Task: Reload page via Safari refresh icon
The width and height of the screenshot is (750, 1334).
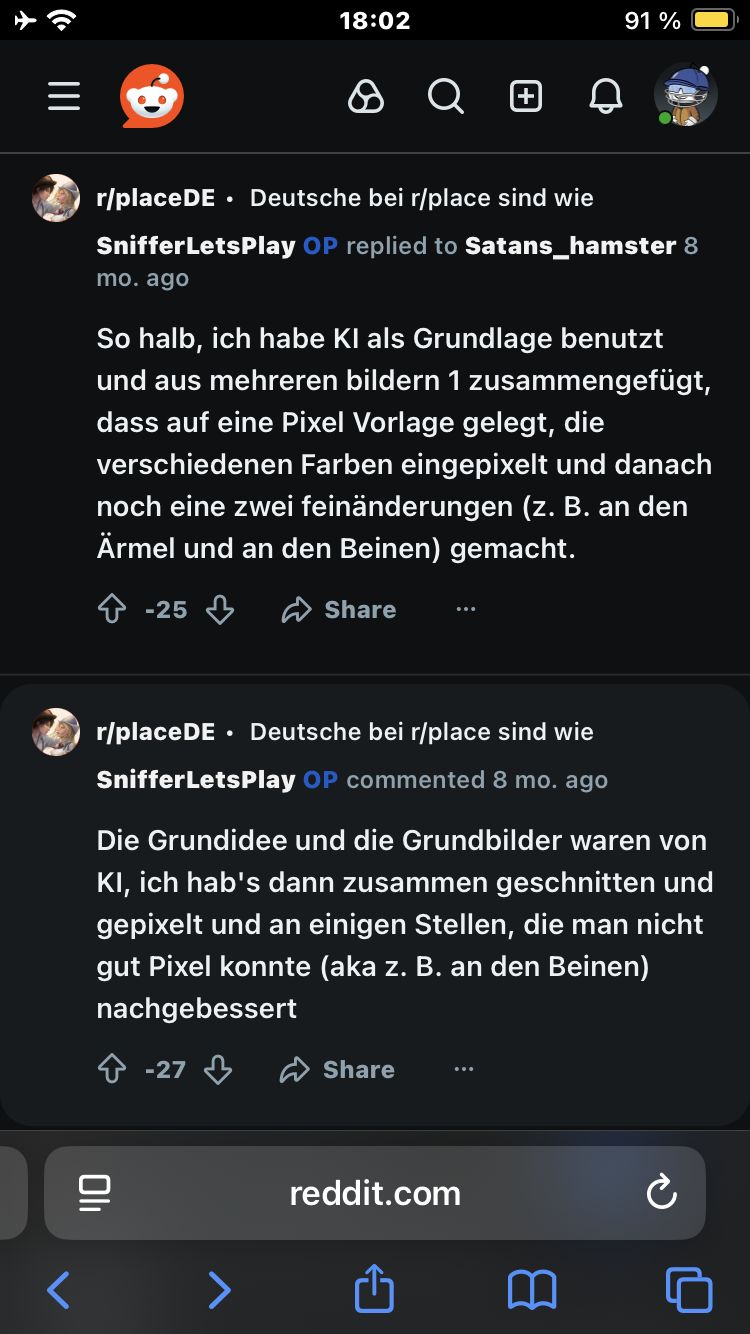Action: (x=662, y=1192)
